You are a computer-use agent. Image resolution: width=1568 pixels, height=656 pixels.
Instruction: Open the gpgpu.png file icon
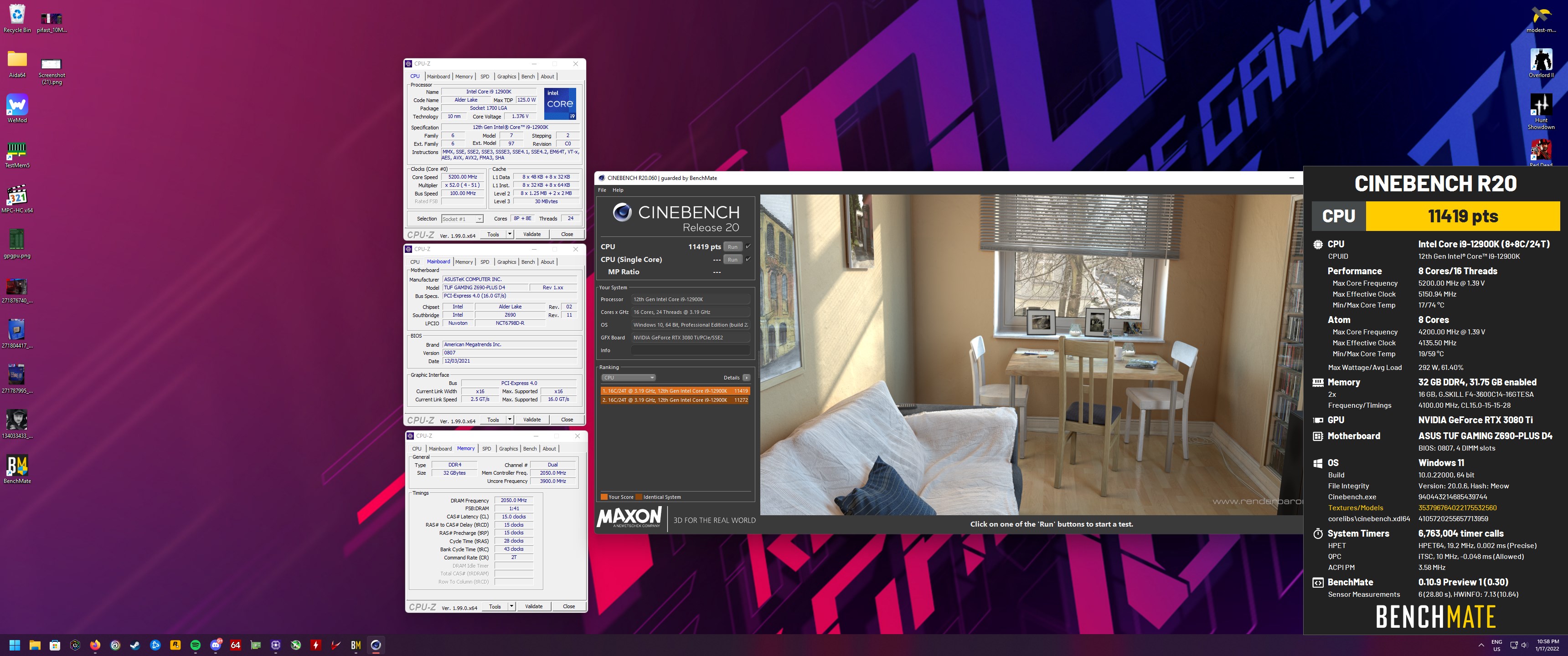click(17, 244)
